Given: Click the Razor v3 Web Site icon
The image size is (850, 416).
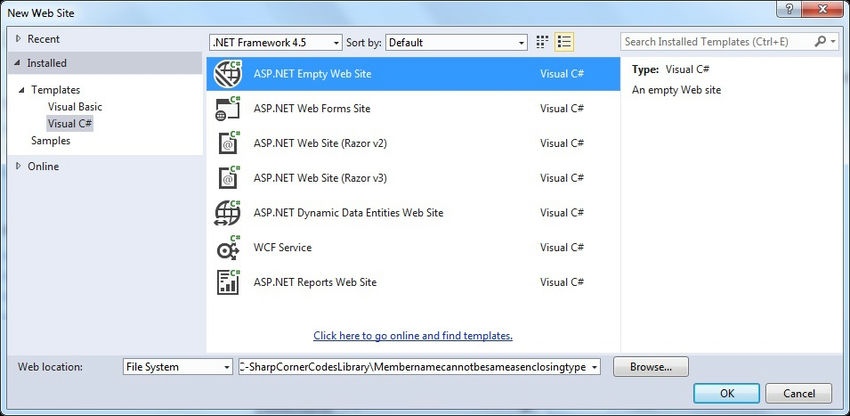Looking at the screenshot, I should (229, 178).
